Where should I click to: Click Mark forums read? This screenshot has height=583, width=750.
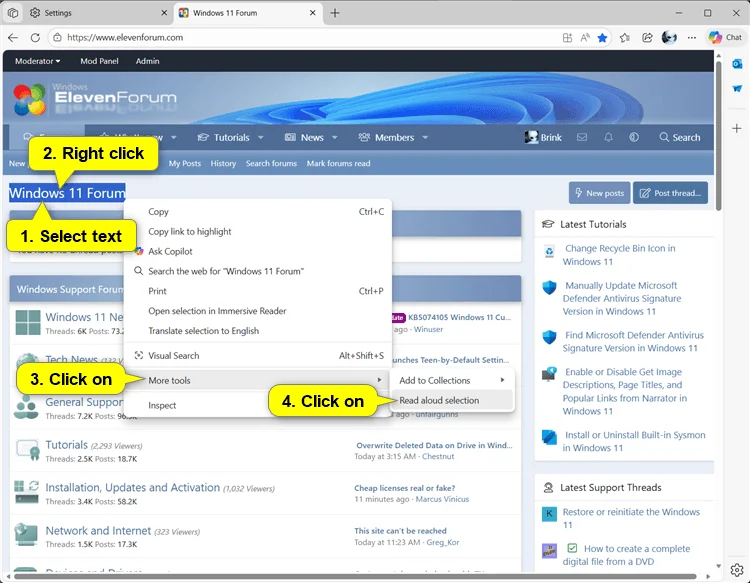coord(338,164)
